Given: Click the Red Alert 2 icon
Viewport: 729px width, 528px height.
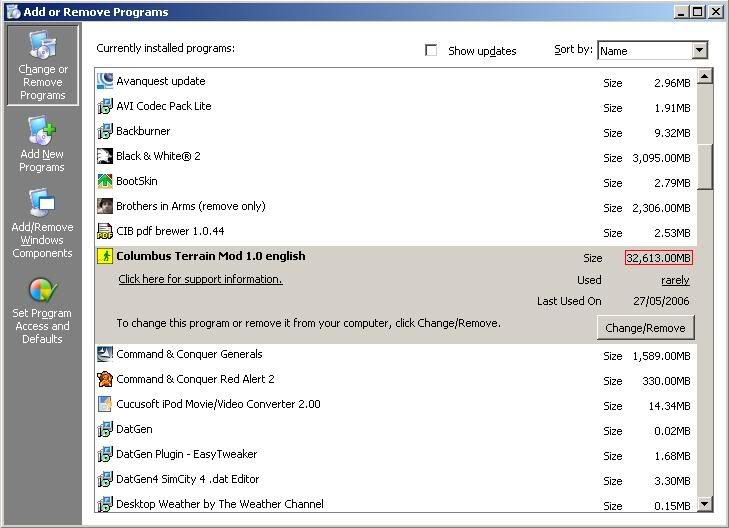Looking at the screenshot, I should pyautogui.click(x=105, y=379).
